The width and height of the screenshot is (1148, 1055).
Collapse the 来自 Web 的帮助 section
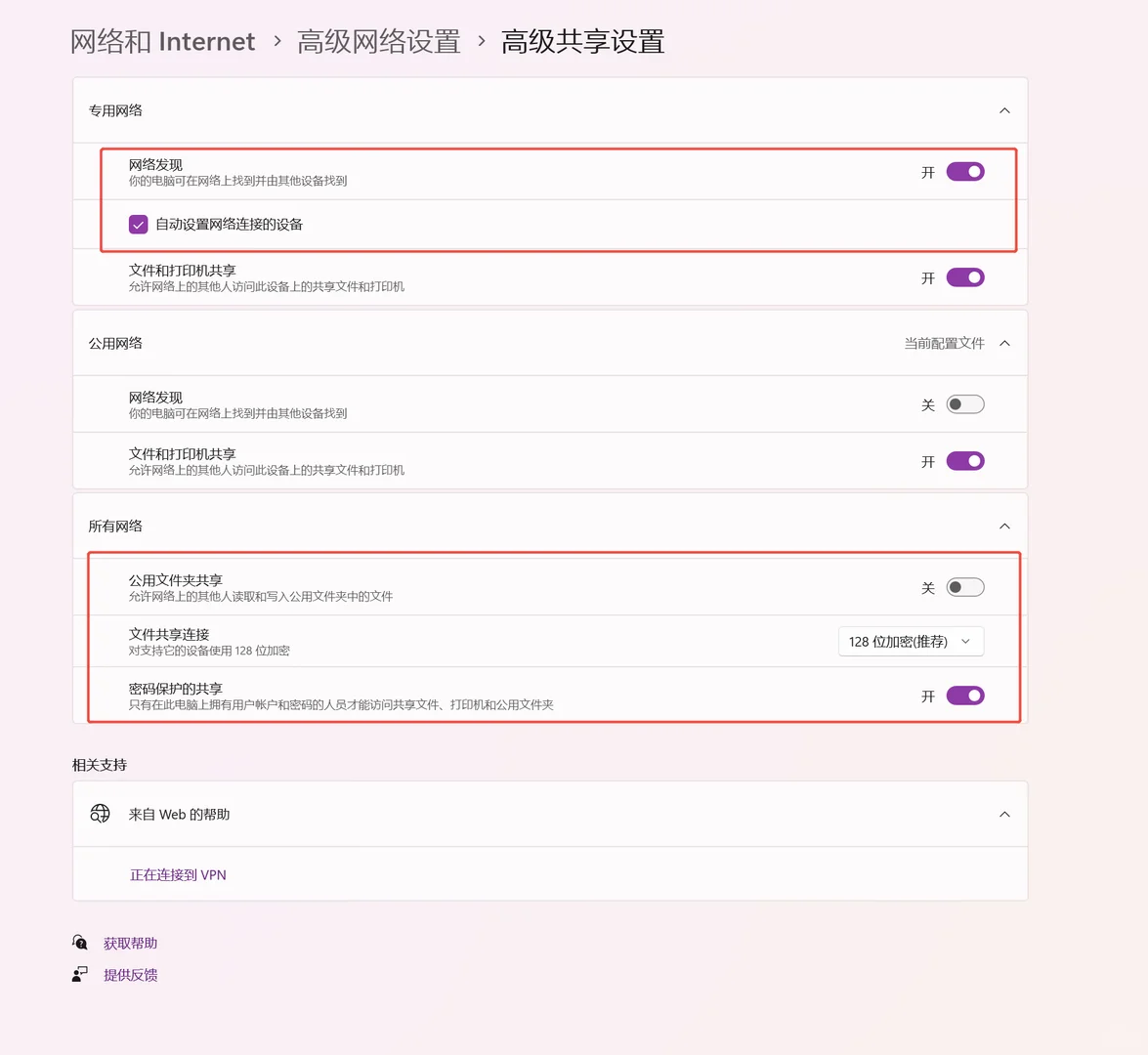coord(1004,813)
